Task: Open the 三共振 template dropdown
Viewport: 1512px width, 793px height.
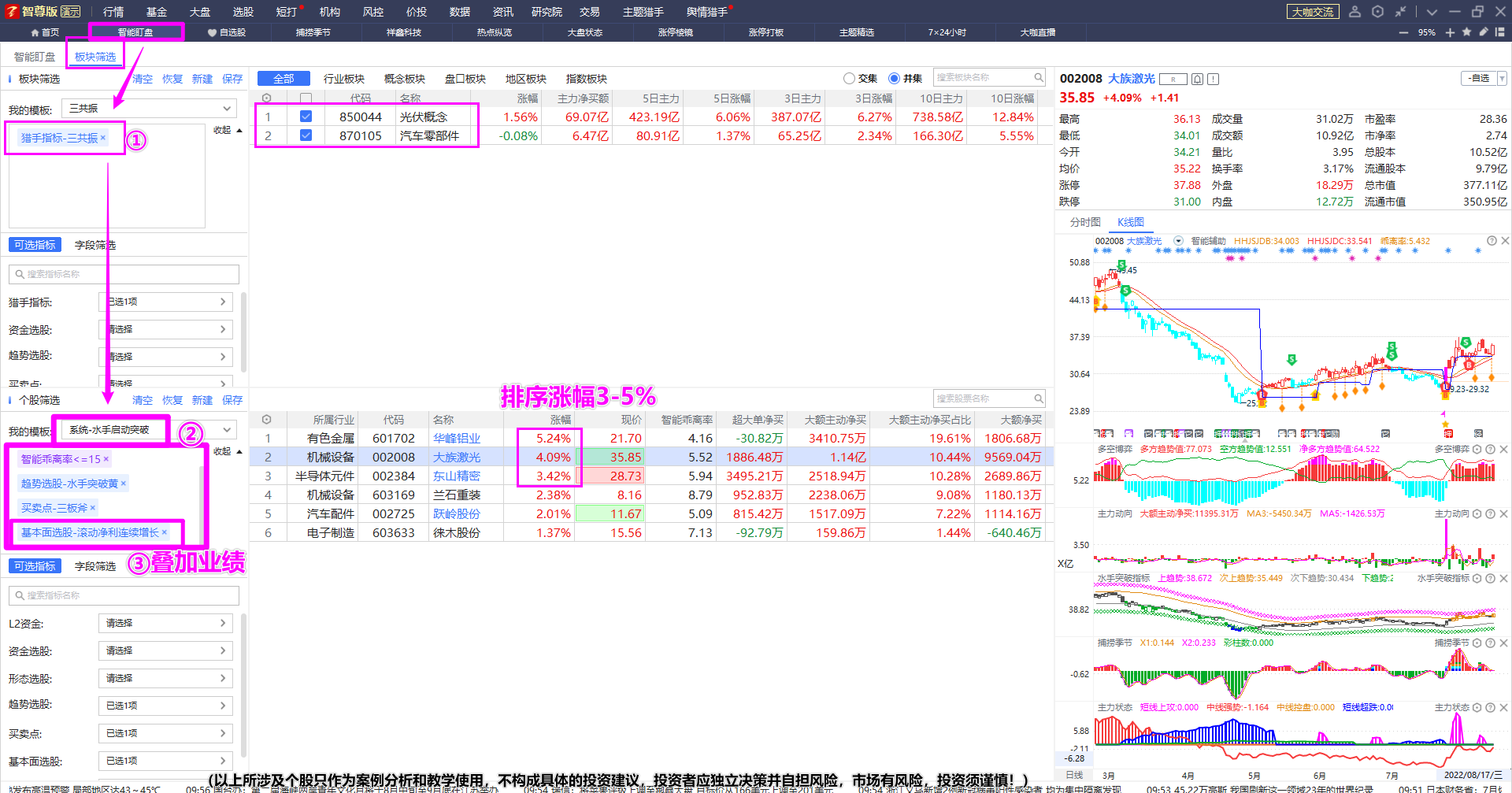Action: pyautogui.click(x=149, y=109)
